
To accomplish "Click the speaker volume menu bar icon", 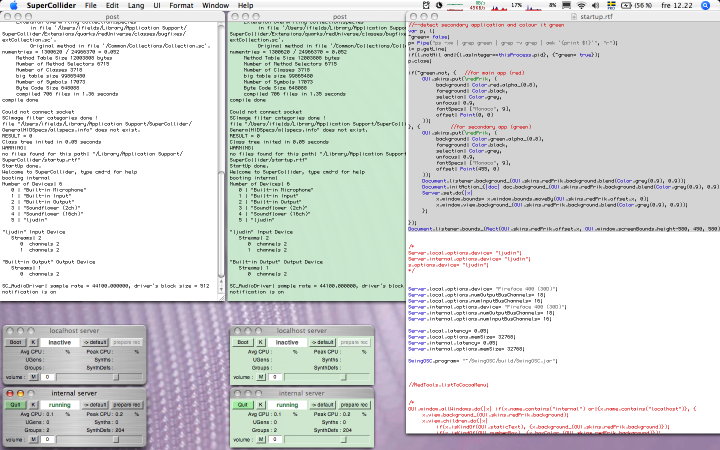I will tap(596, 6).
